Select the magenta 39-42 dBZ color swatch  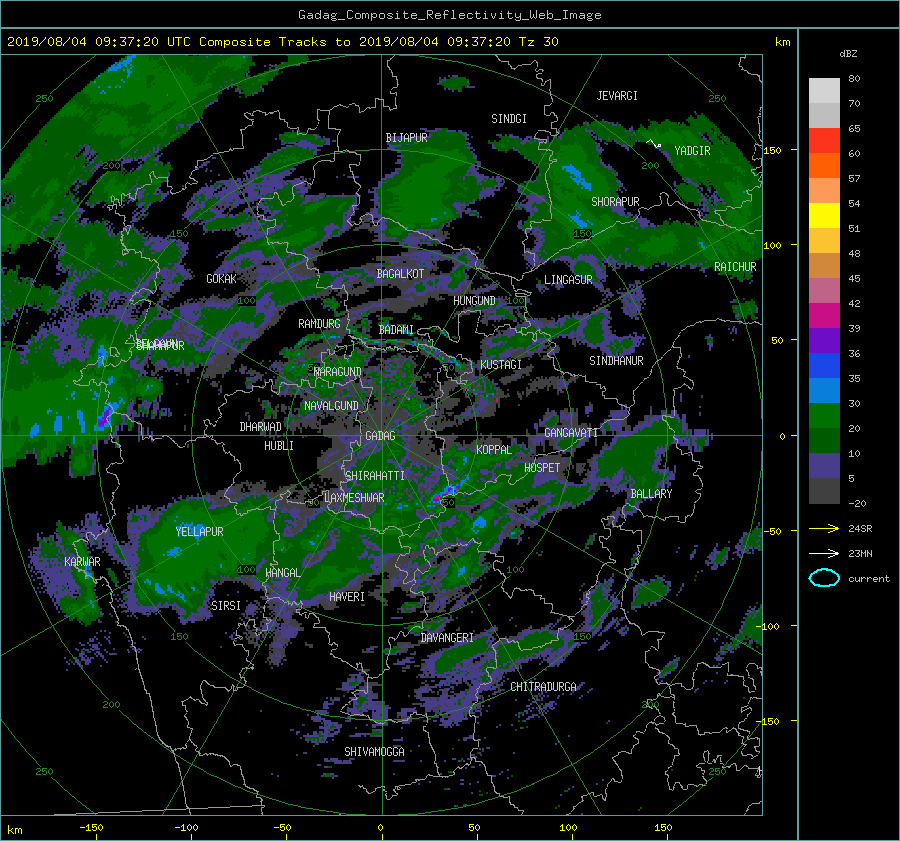click(824, 315)
